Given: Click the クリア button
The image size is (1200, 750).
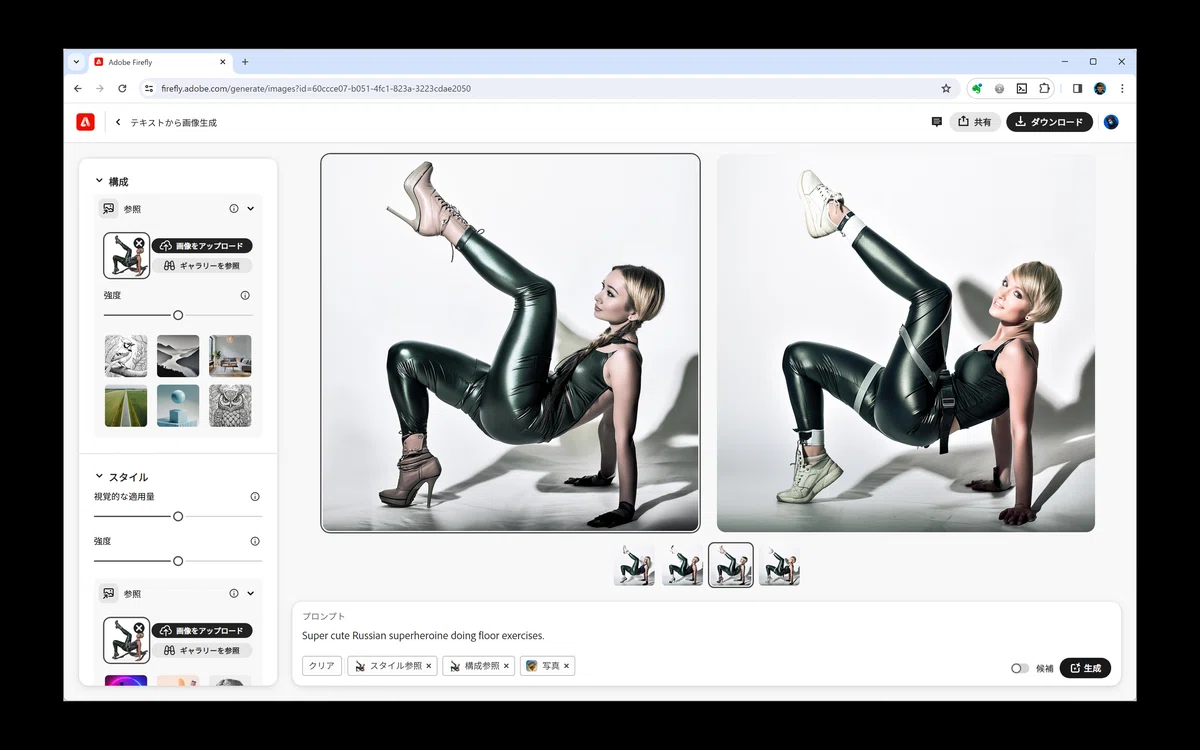Looking at the screenshot, I should tap(321, 666).
